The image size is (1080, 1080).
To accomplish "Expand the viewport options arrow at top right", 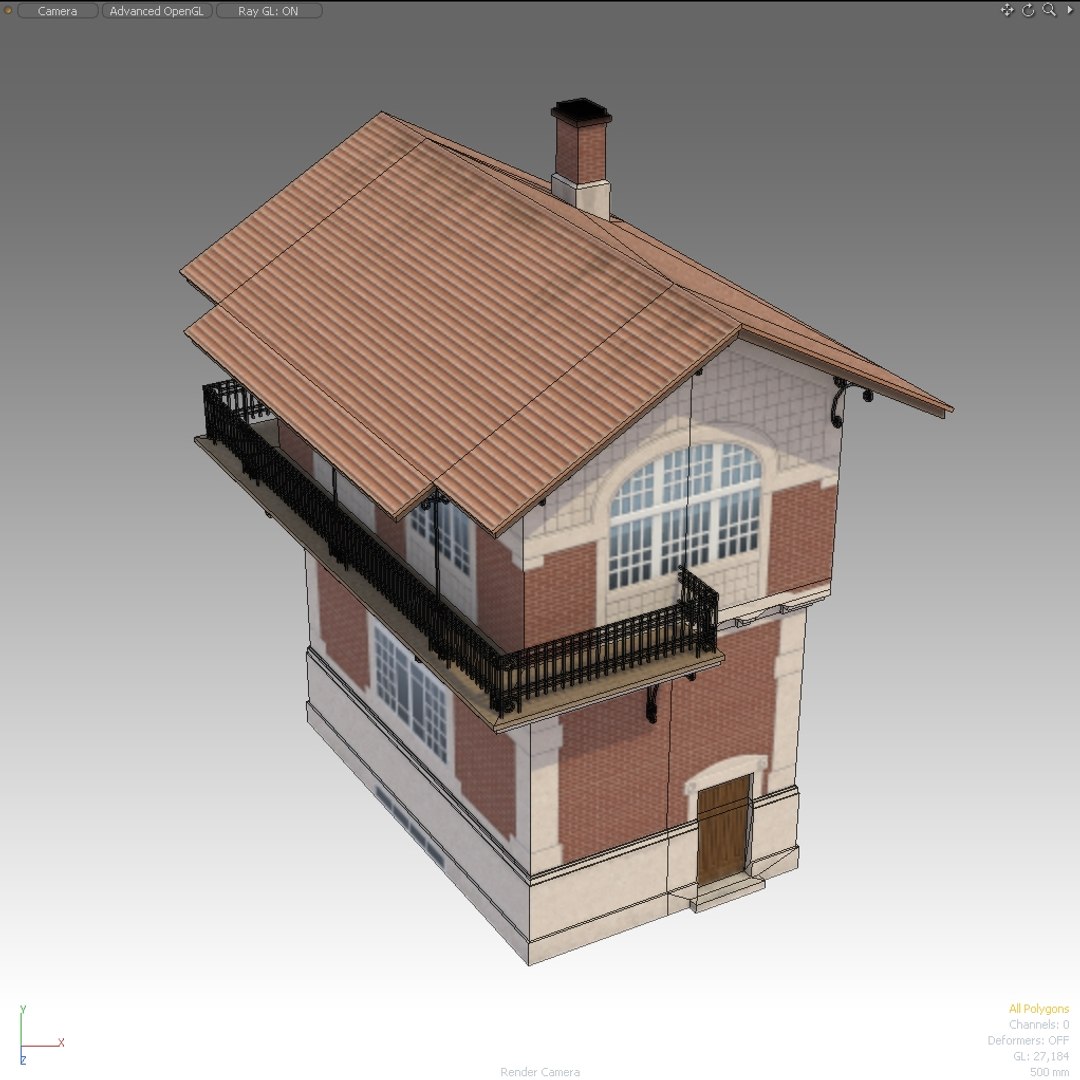I will [x=1070, y=10].
